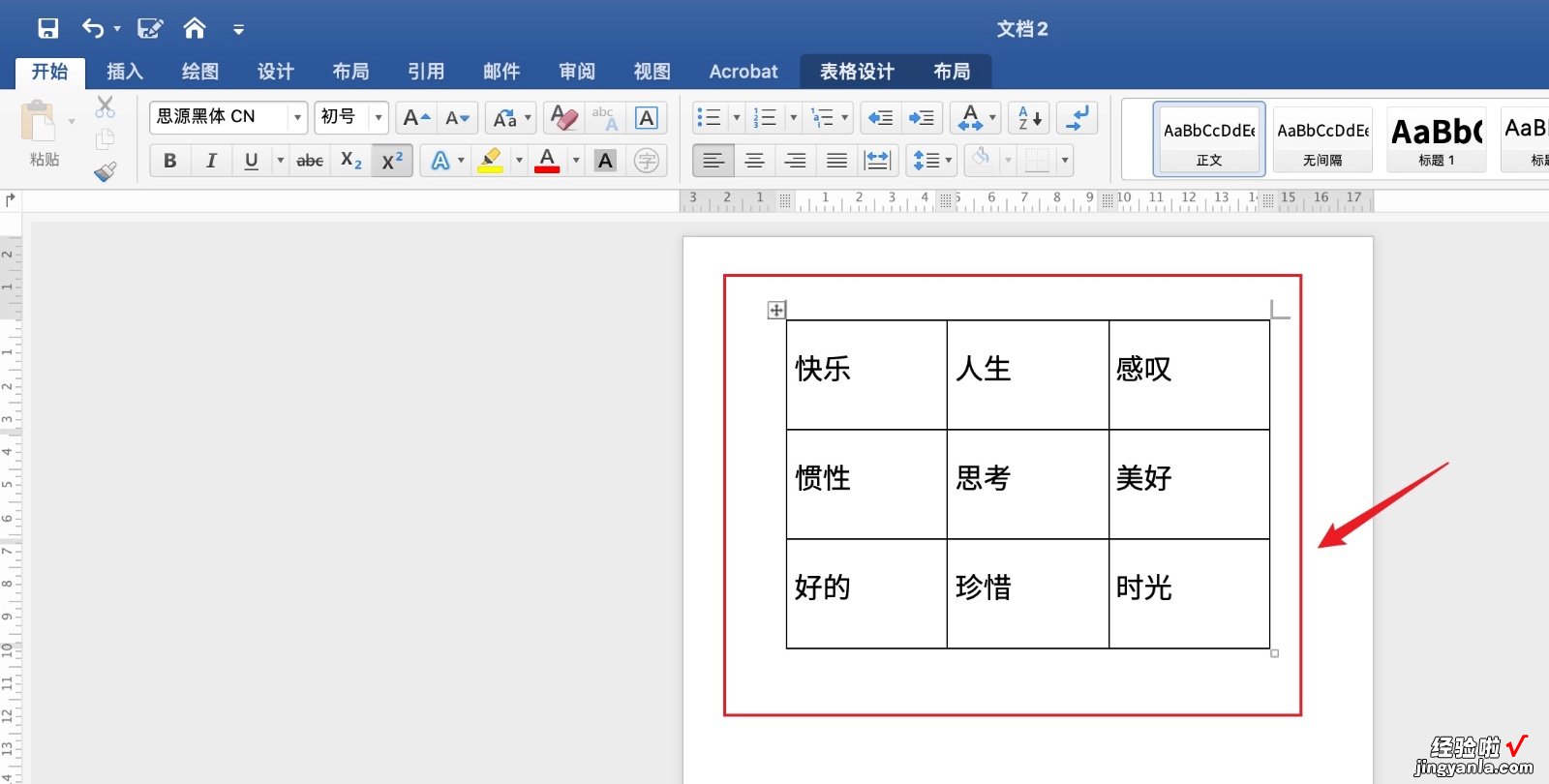Click the Line Spacing icon
Image resolution: width=1549 pixels, height=784 pixels.
point(926,161)
